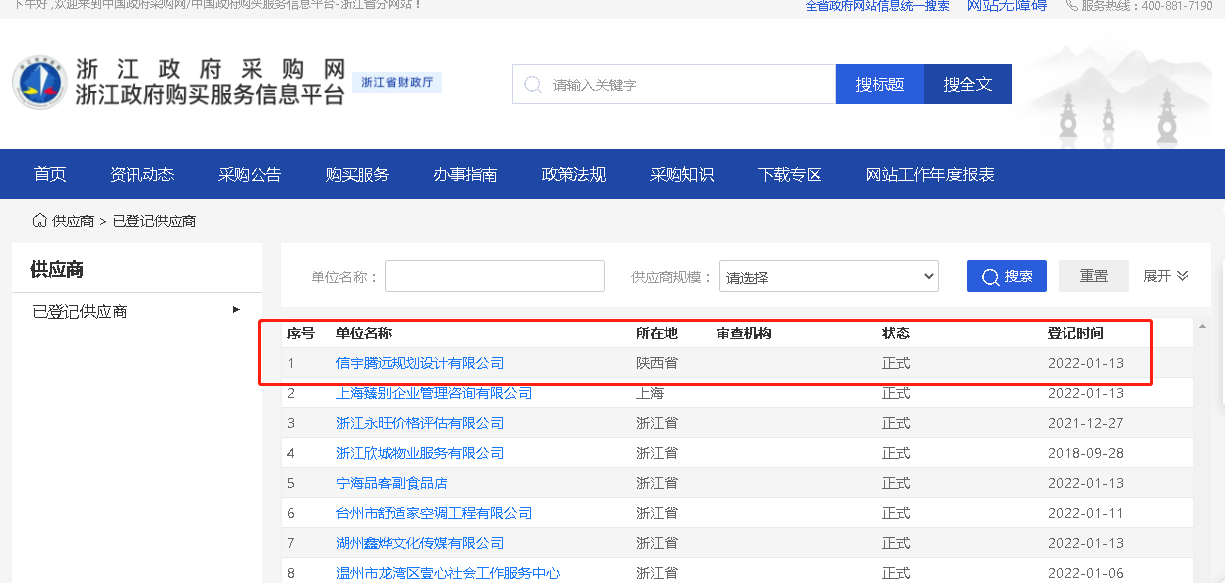Click the 重置 reset button
The height and width of the screenshot is (583, 1225).
1093,276
